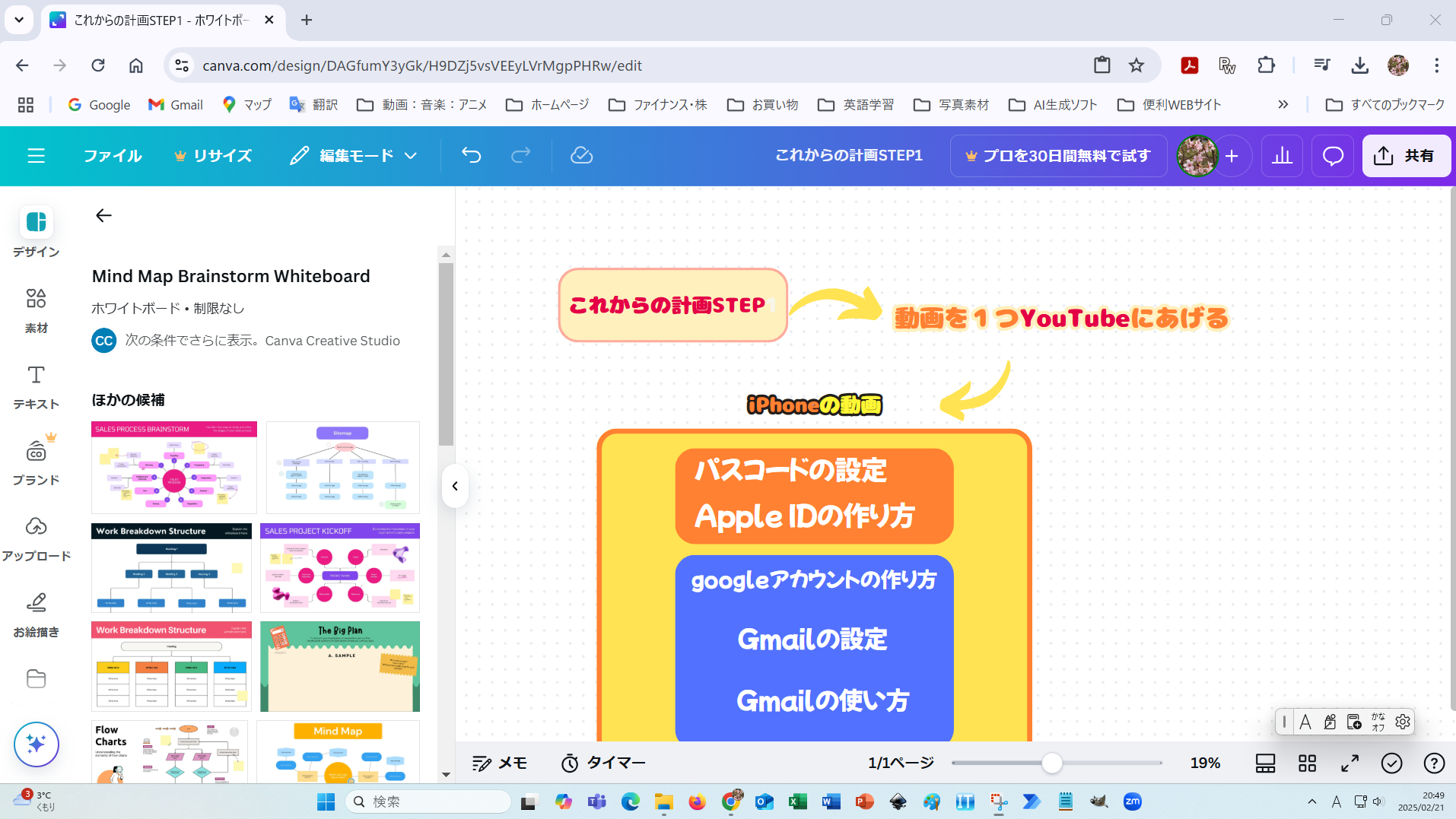The height and width of the screenshot is (819, 1456).
Task: Collapse the side panel with chevron
Action: click(x=455, y=486)
